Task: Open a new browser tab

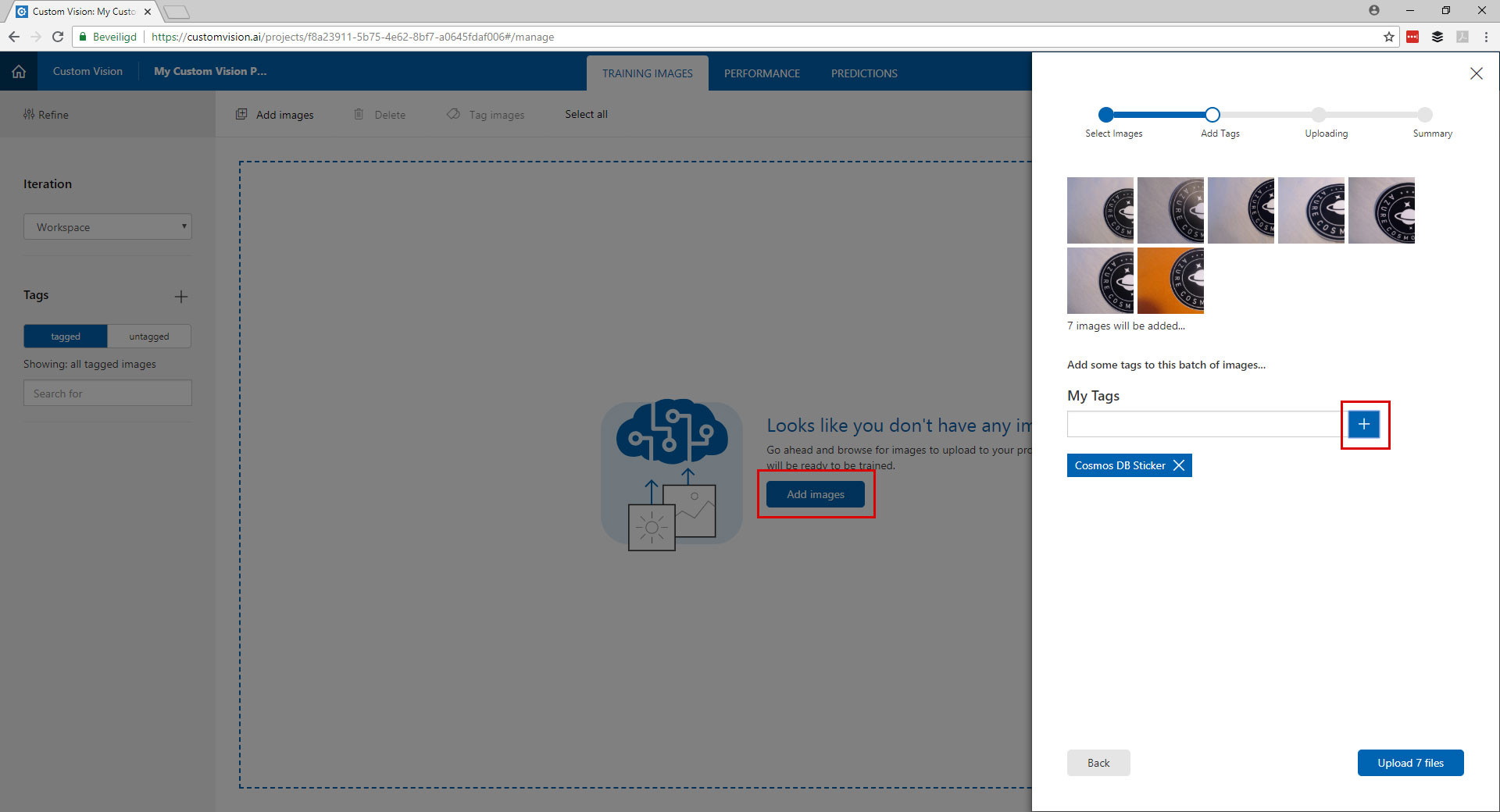Action: pos(177,12)
